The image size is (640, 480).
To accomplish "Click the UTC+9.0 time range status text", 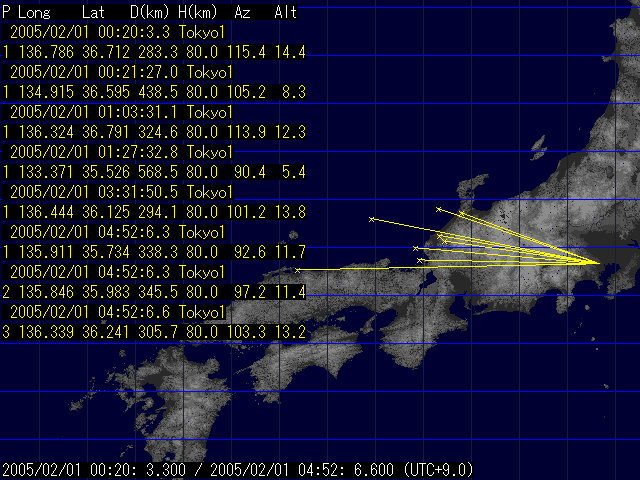I will [238, 470].
